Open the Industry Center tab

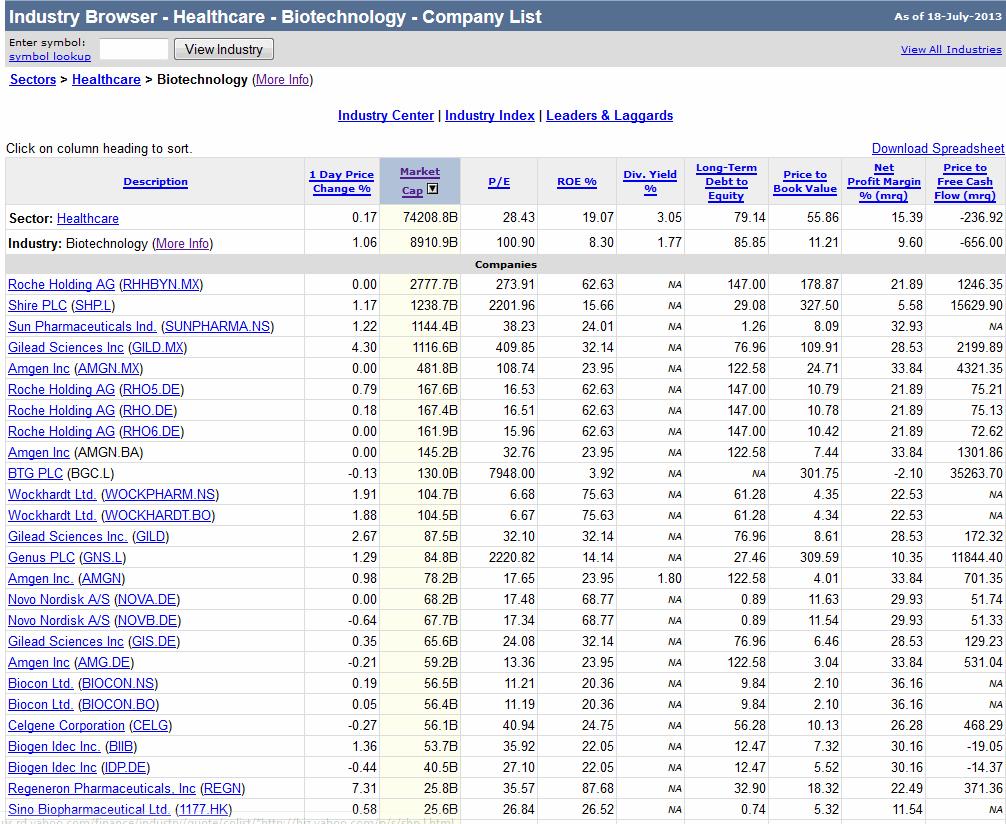(386, 115)
